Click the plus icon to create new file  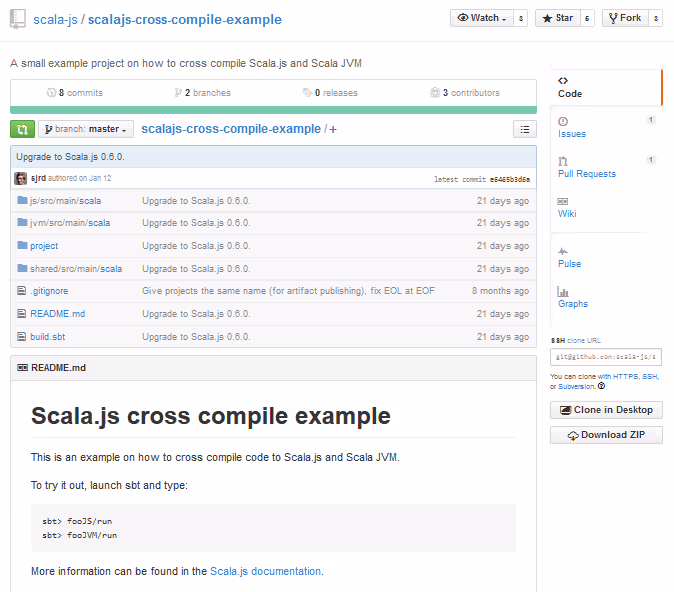(x=333, y=129)
